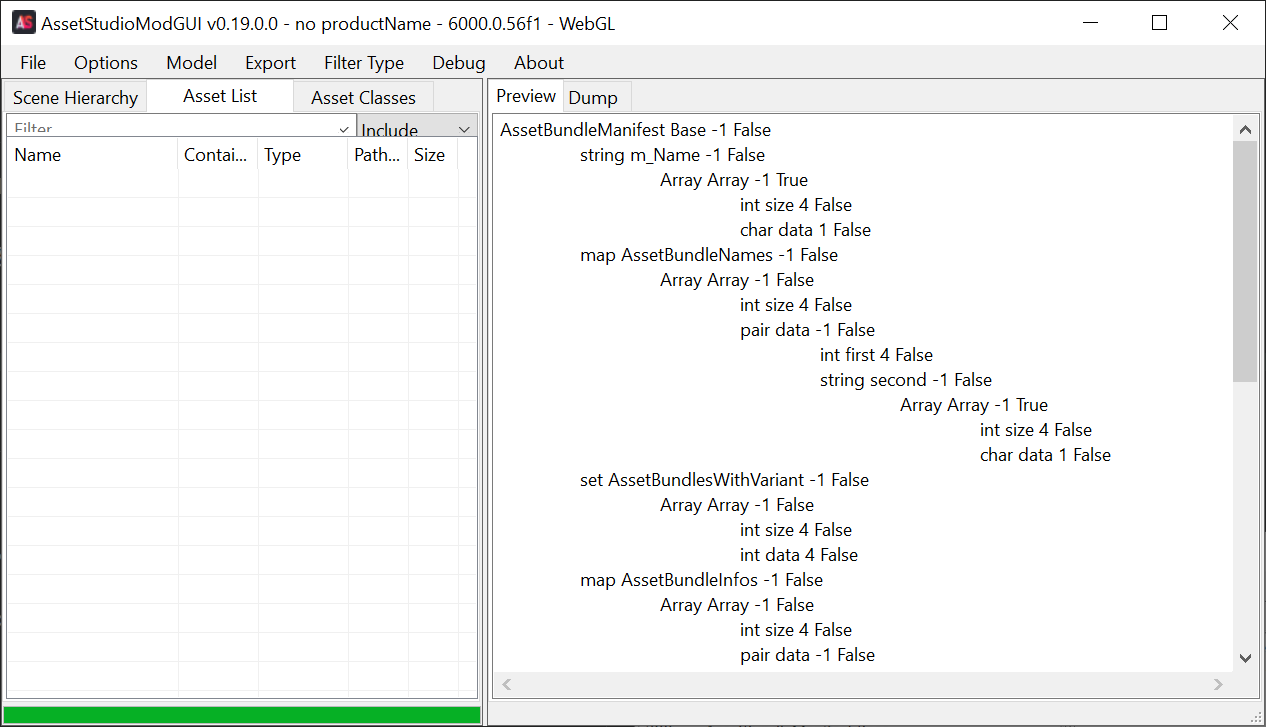Switch to the Scene Hierarchy tab
Viewport: 1266px width, 727px height.
pos(75,98)
